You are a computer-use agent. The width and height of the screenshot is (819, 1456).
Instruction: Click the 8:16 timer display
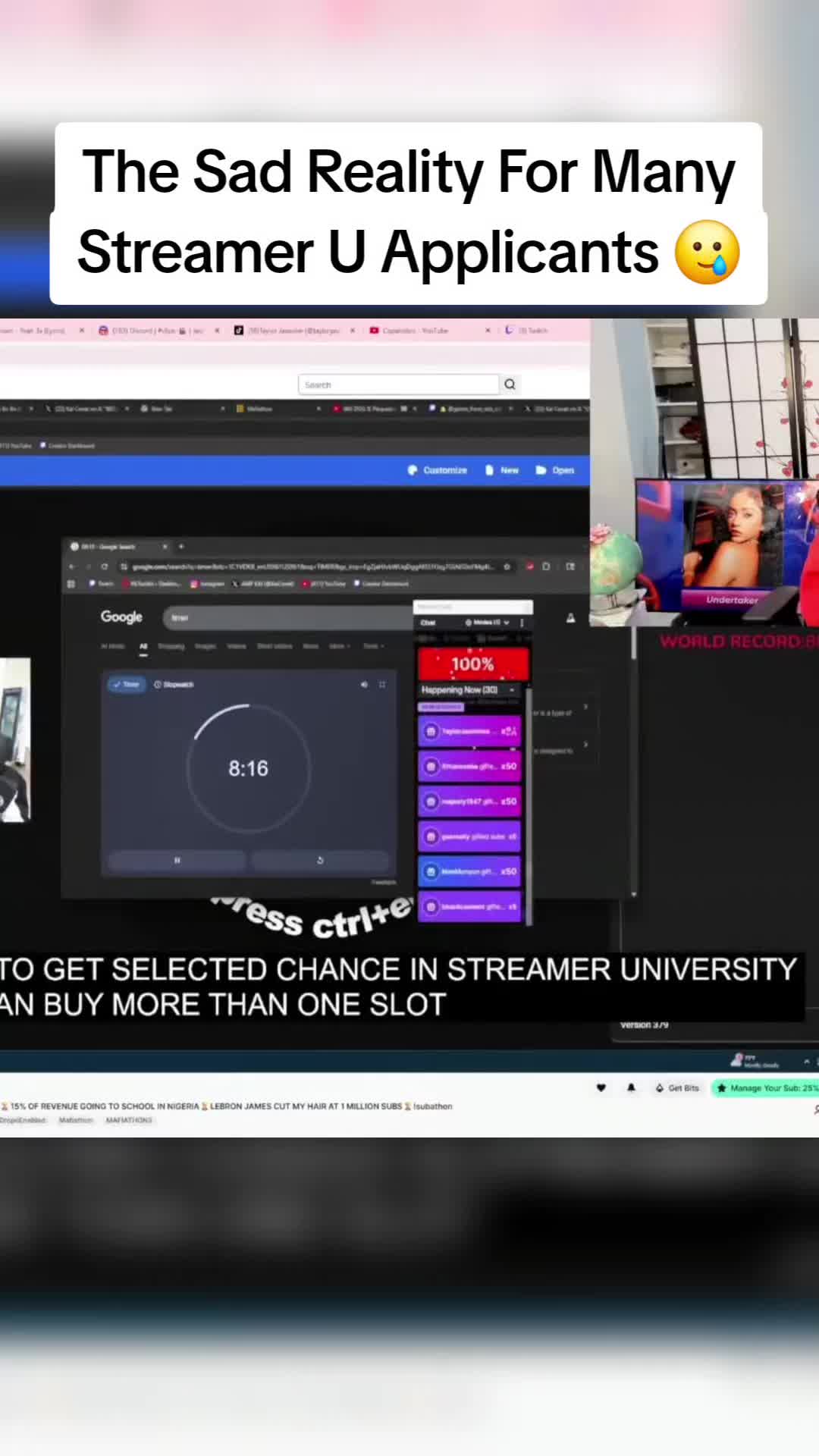click(x=249, y=768)
